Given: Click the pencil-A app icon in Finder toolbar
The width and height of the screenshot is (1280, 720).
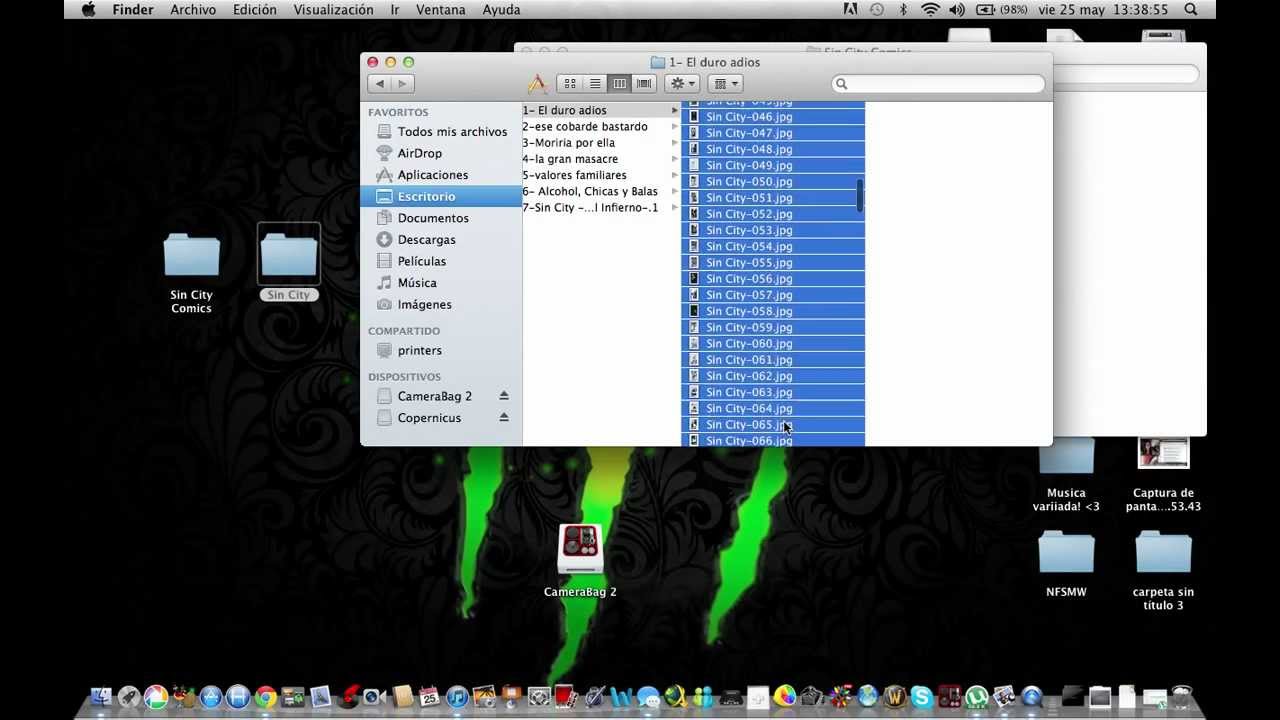Looking at the screenshot, I should [537, 84].
